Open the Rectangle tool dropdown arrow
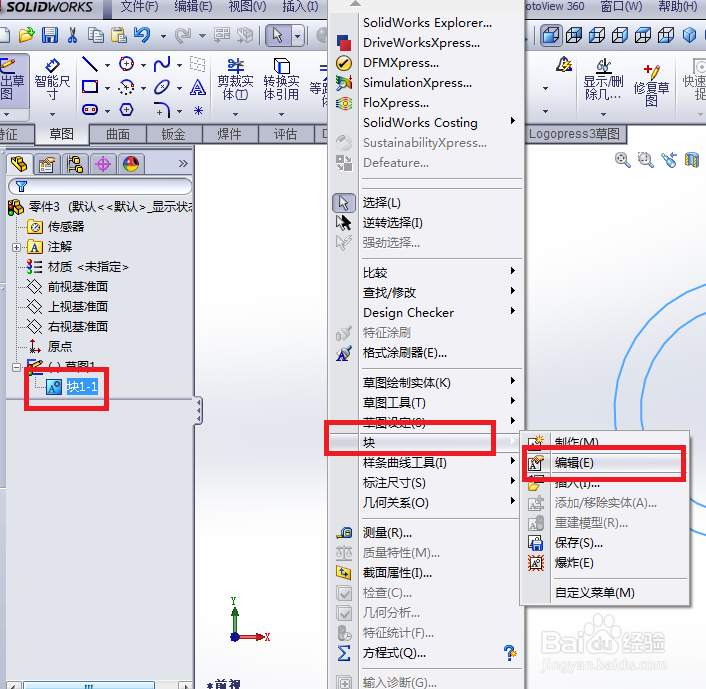The height and width of the screenshot is (689, 706). (107, 88)
